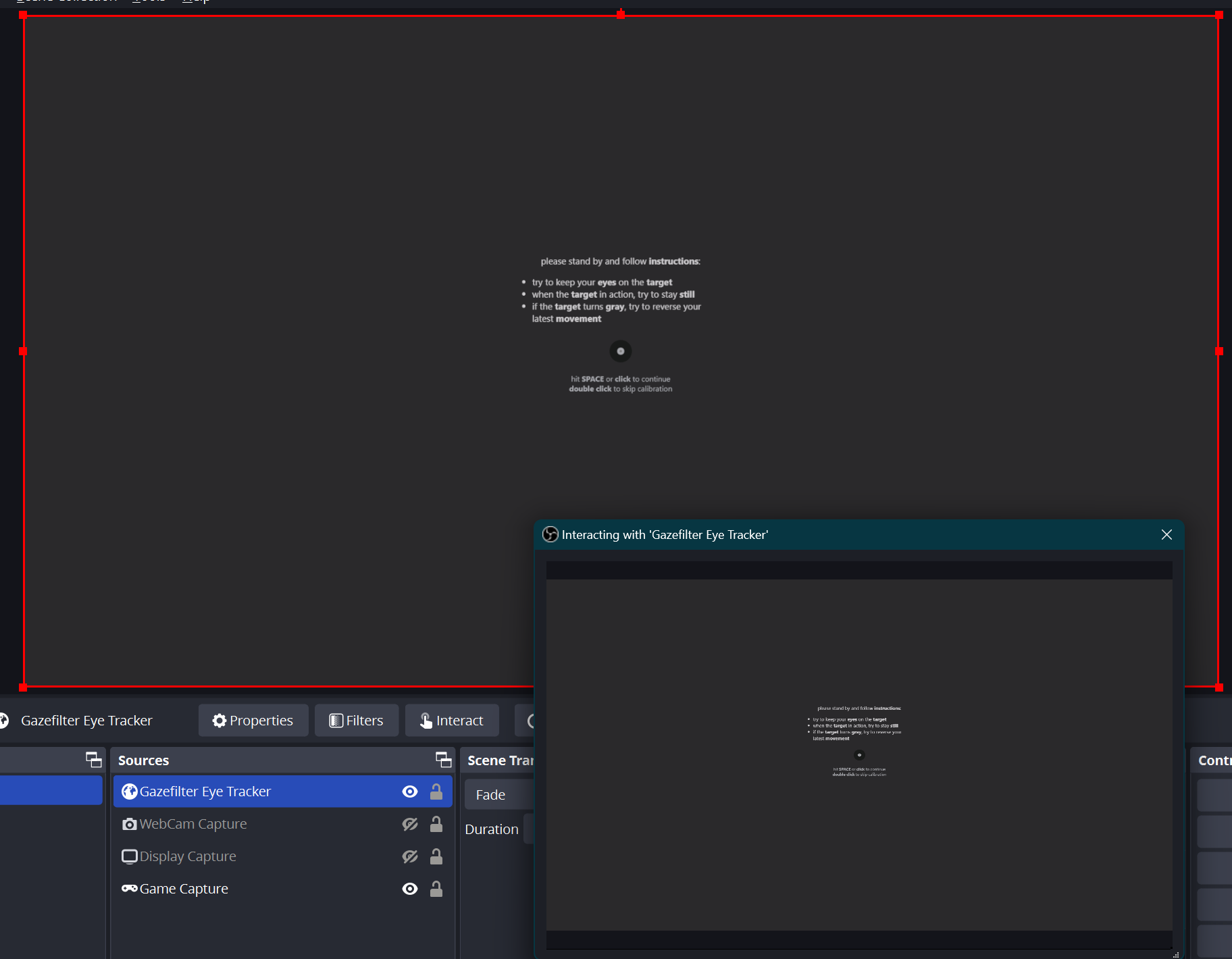Open Properties for the selected source
The width and height of the screenshot is (1232, 959).
[253, 721]
